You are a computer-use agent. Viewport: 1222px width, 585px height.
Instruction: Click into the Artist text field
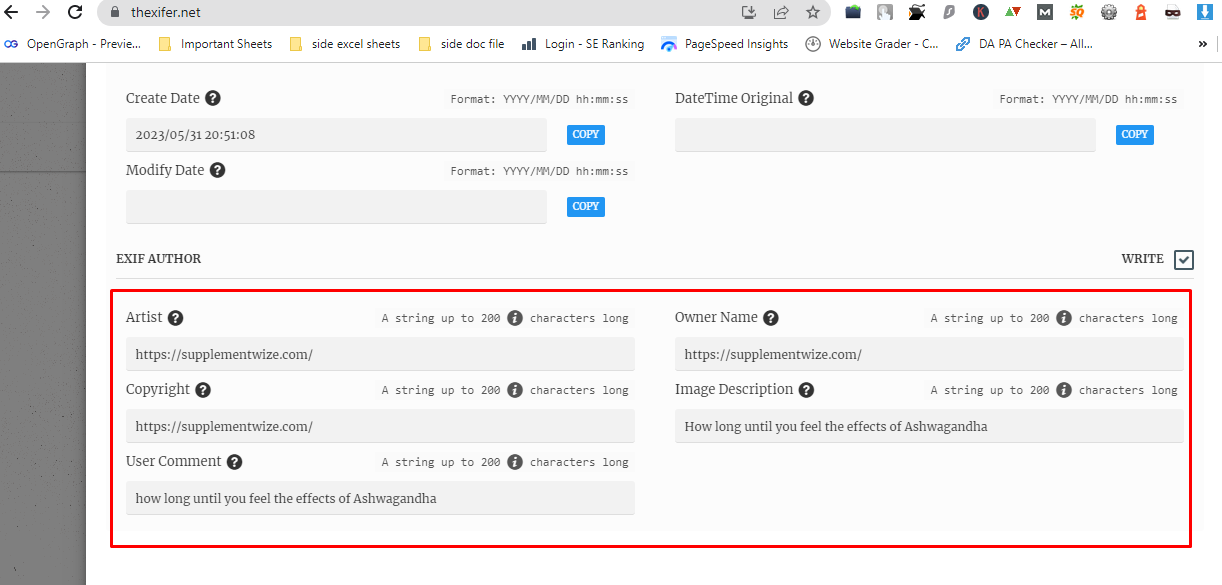(x=380, y=354)
